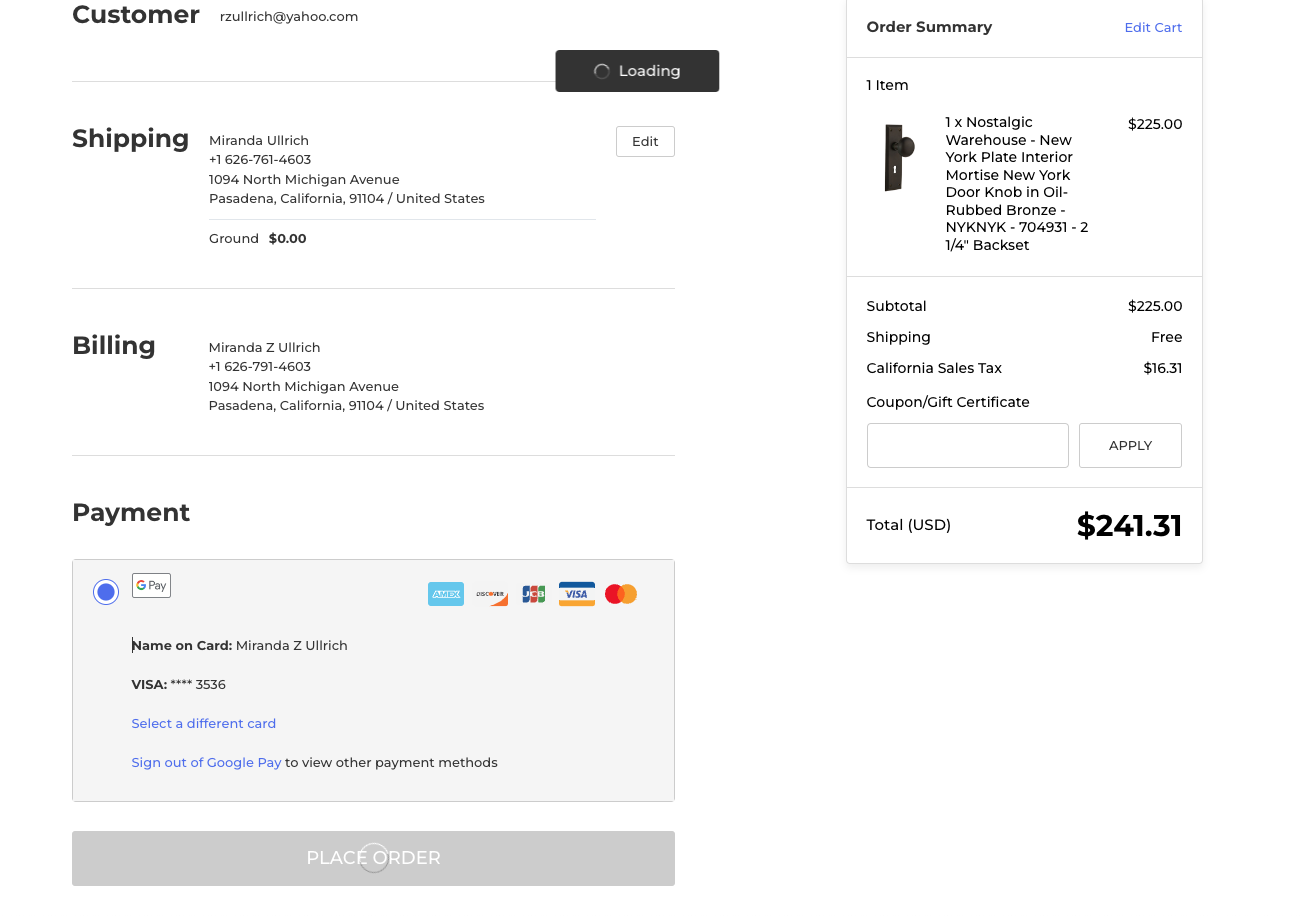Focus the Coupon/Gift Certificate input field
Viewport: 1301px width, 916px height.
(x=967, y=446)
